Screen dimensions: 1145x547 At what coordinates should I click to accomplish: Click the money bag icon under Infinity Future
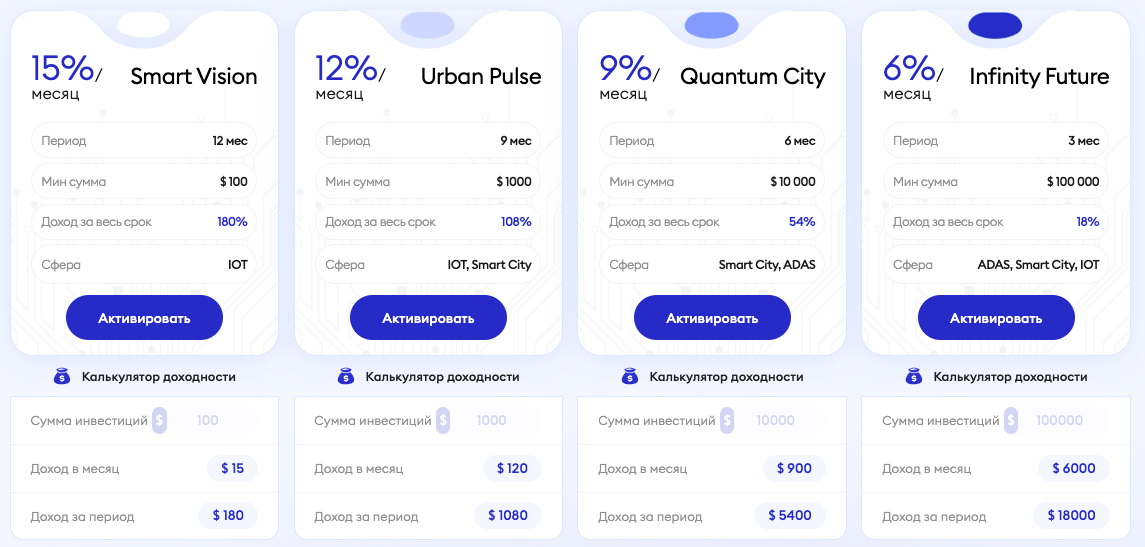(x=914, y=377)
